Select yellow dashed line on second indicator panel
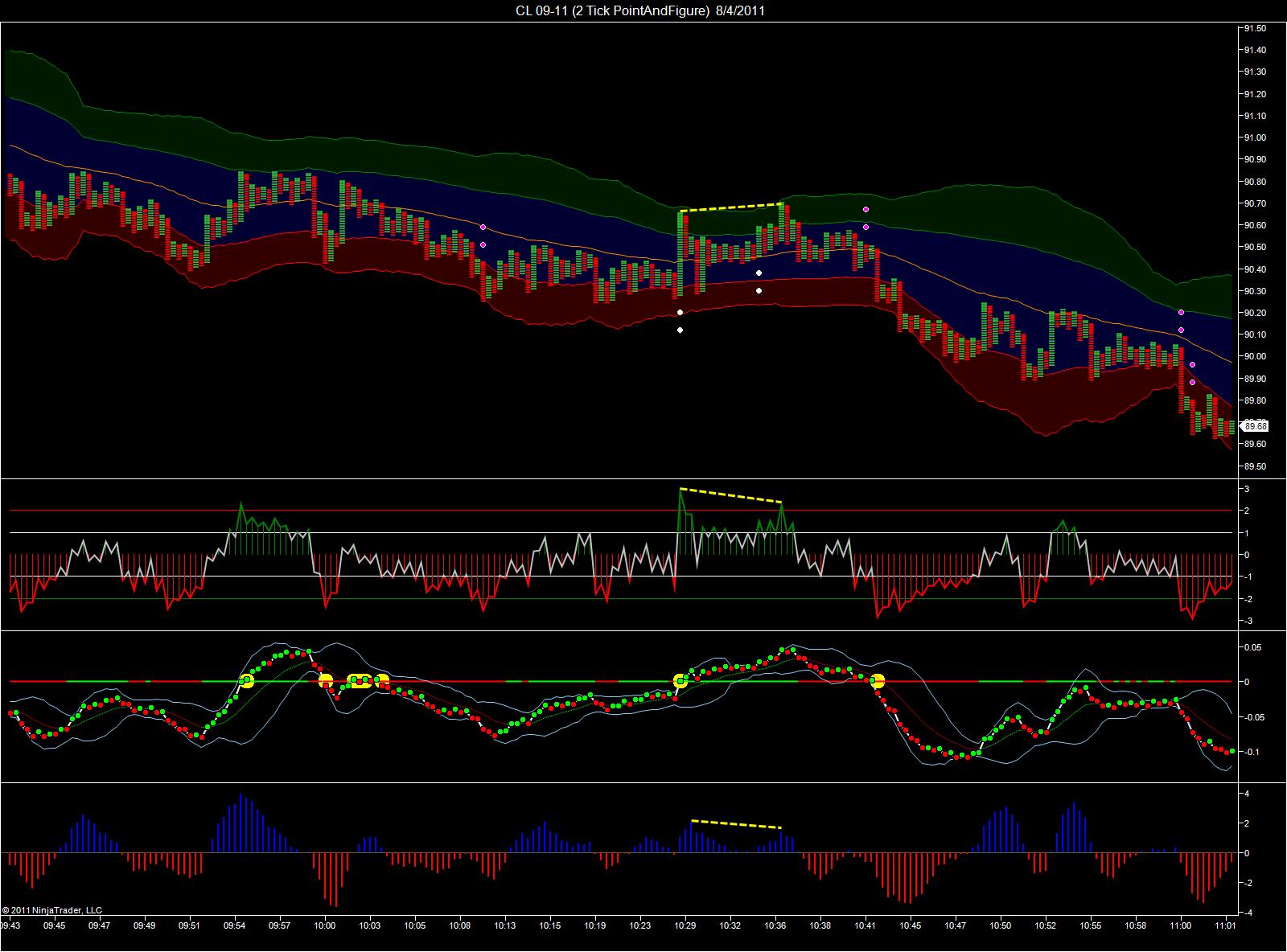Viewport: 1287px width, 952px height. 731,495
